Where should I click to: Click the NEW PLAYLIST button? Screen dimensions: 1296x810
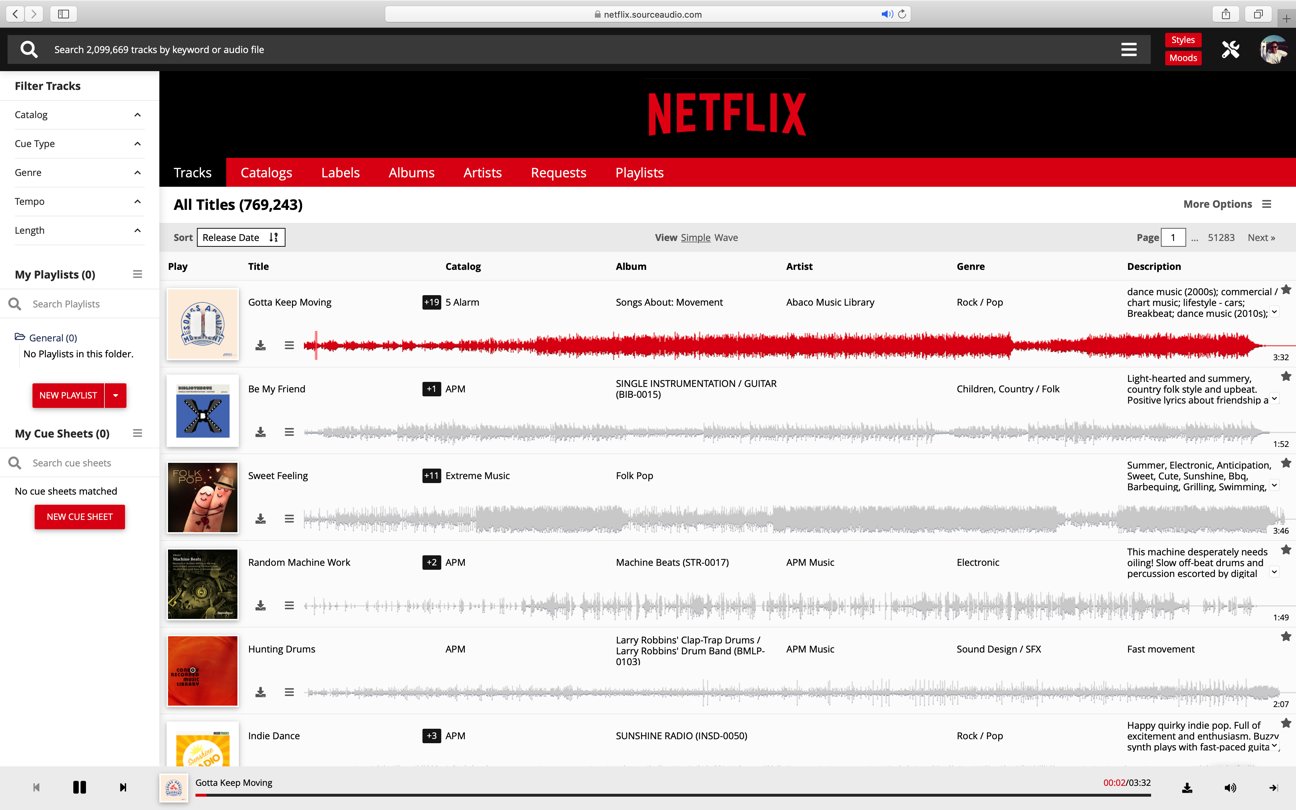68,395
